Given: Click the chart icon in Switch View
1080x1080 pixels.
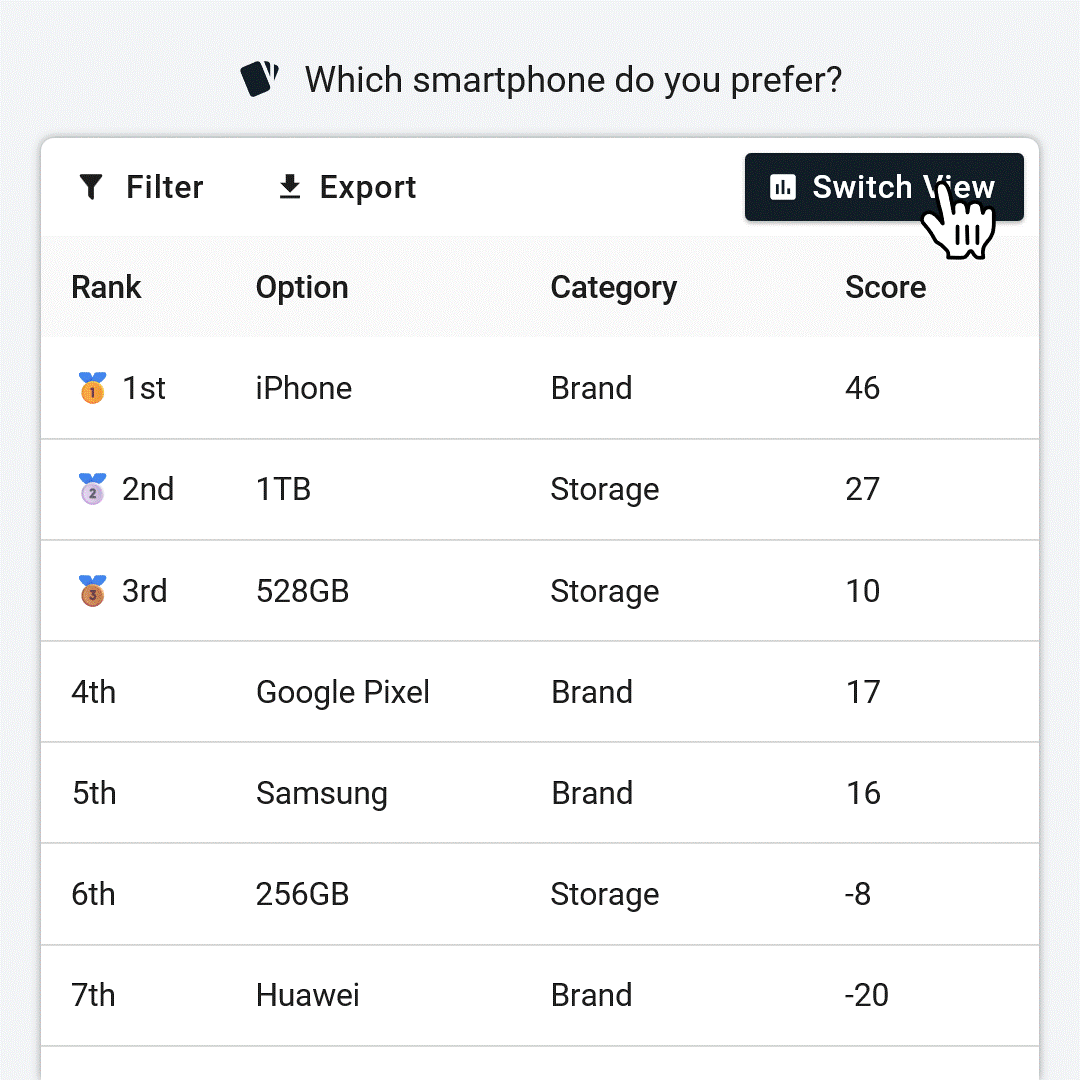Looking at the screenshot, I should [782, 187].
